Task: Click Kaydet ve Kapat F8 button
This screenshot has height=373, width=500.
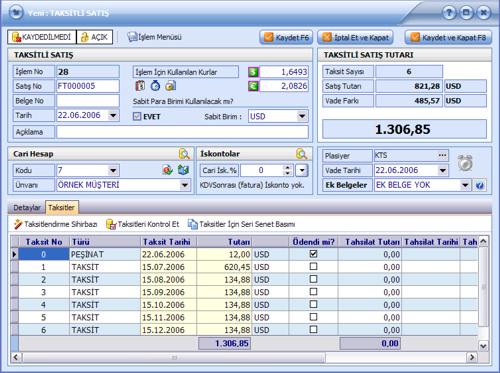Action: coord(448,37)
